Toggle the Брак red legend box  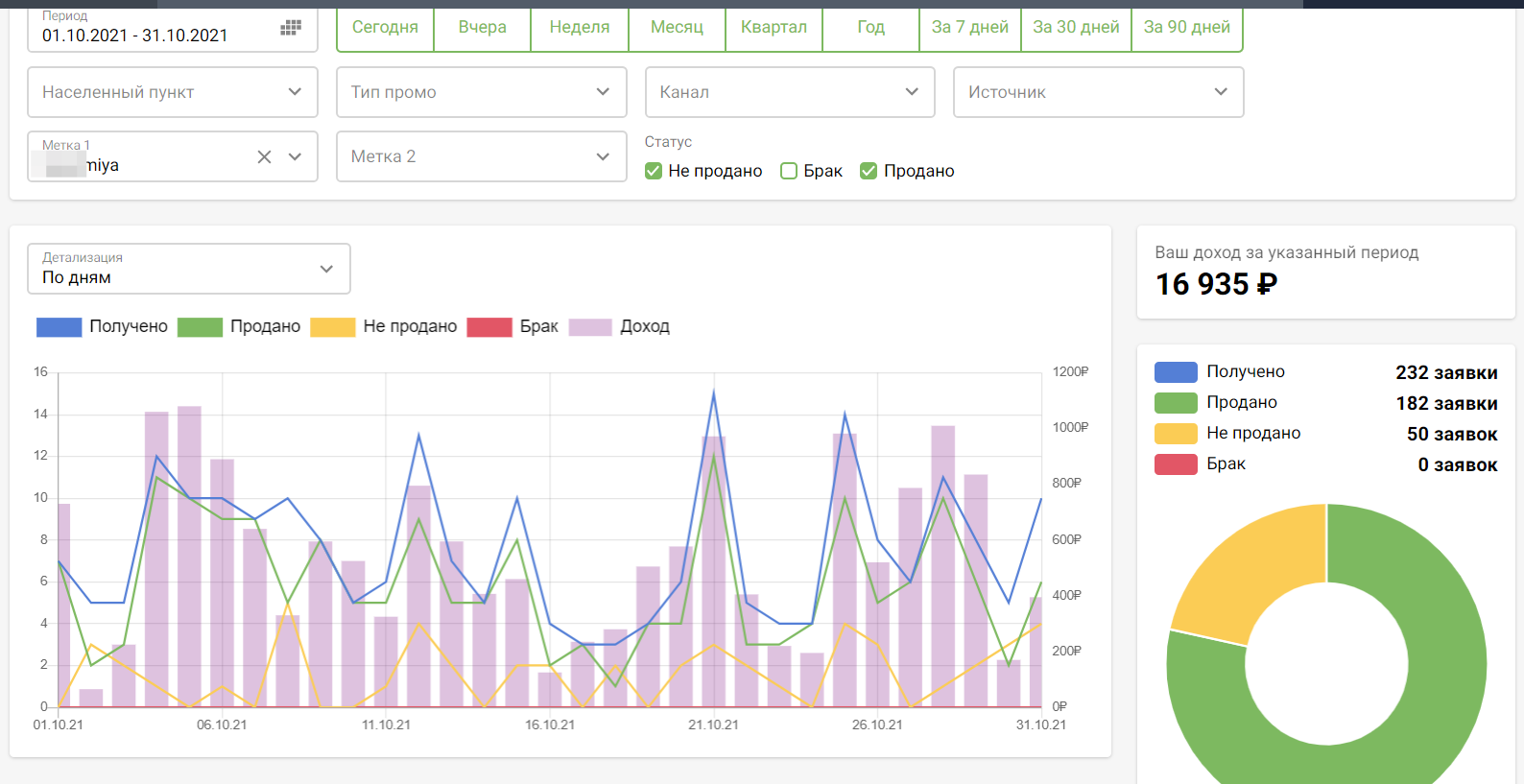click(488, 327)
